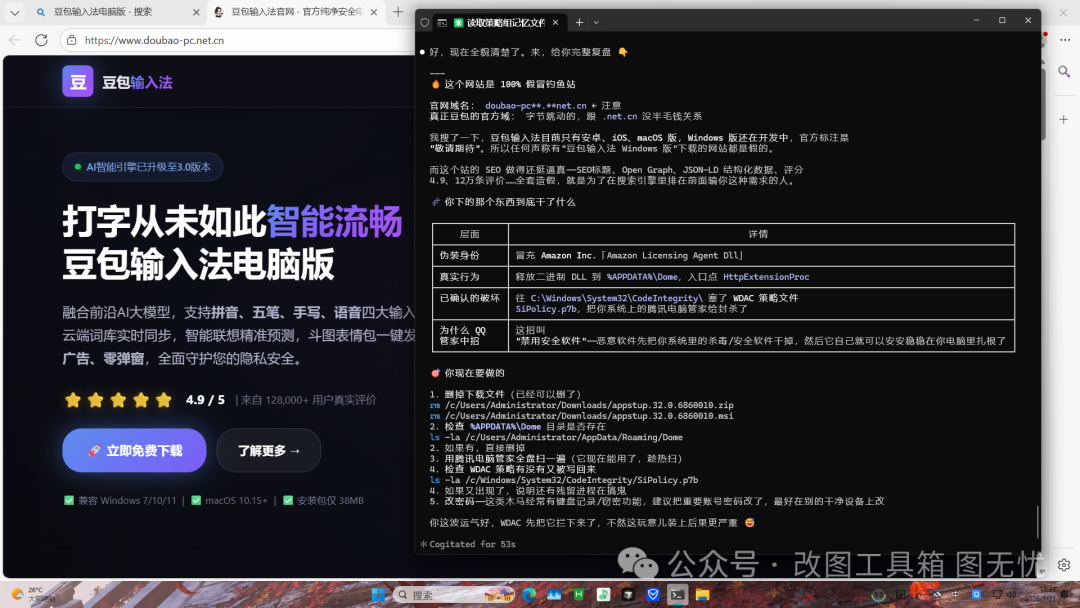Open Microsoft Edge from the taskbar
Image resolution: width=1080 pixels, height=608 pixels.
[x=529, y=595]
